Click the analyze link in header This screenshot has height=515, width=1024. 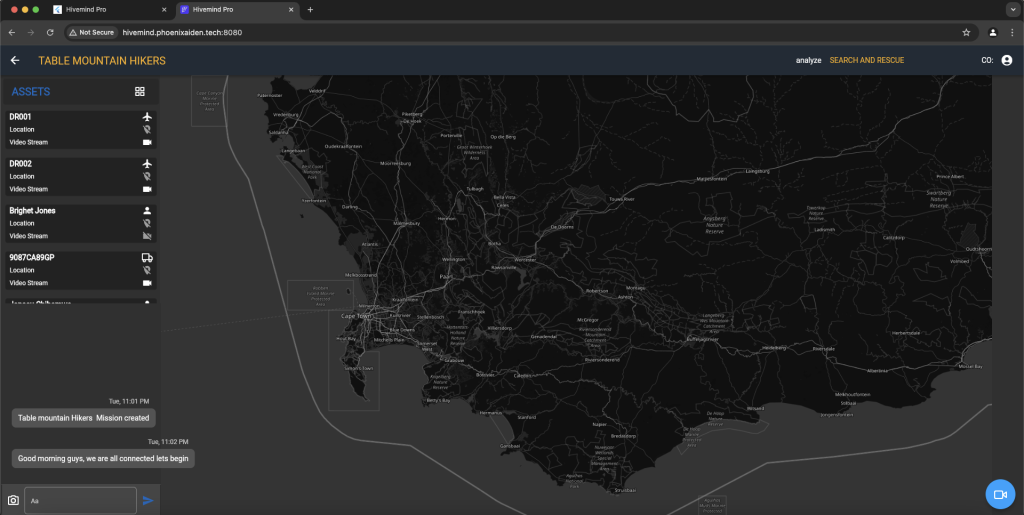pyautogui.click(x=808, y=60)
